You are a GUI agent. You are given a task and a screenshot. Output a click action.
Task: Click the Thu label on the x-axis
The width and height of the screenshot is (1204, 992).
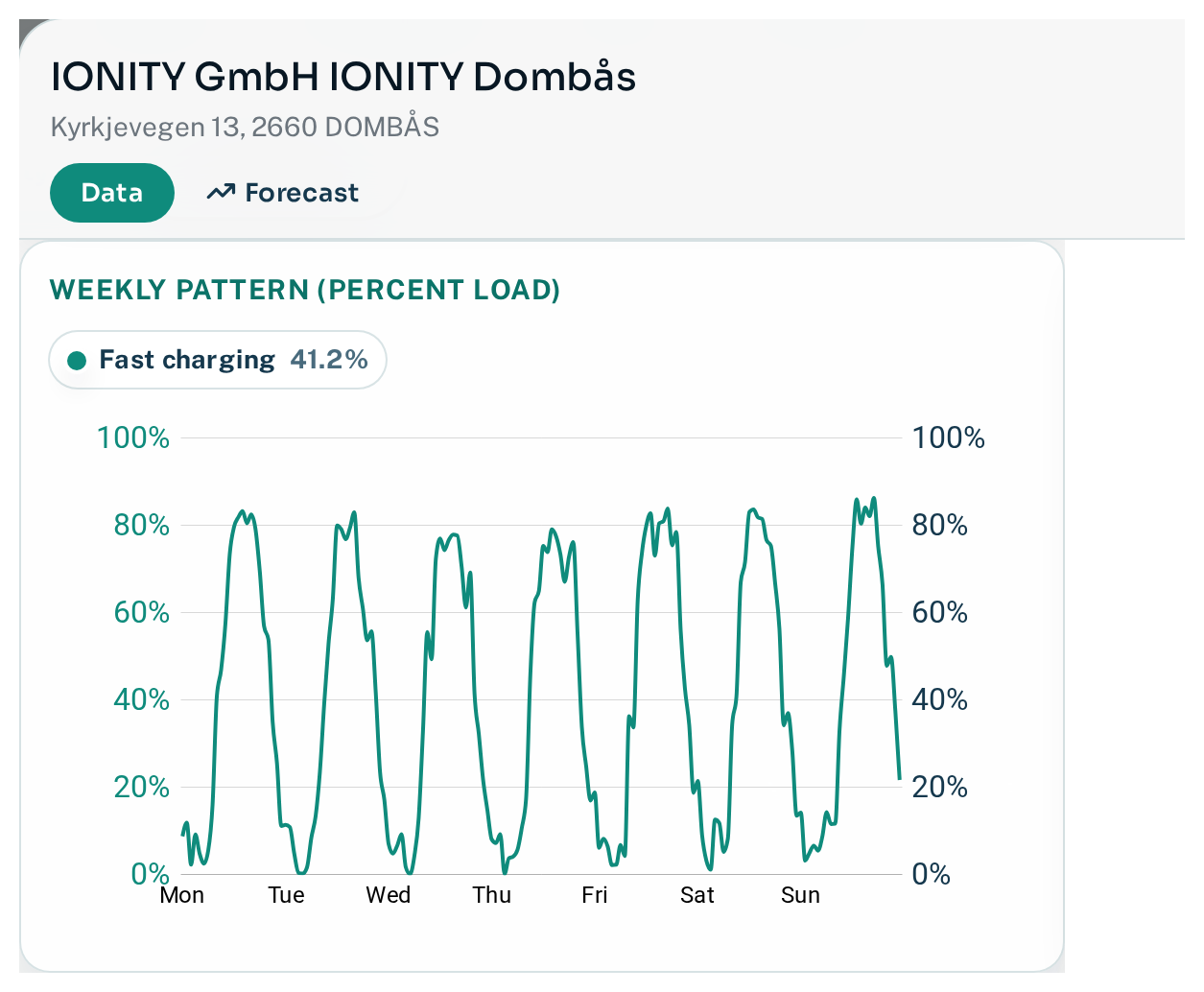coord(491,895)
